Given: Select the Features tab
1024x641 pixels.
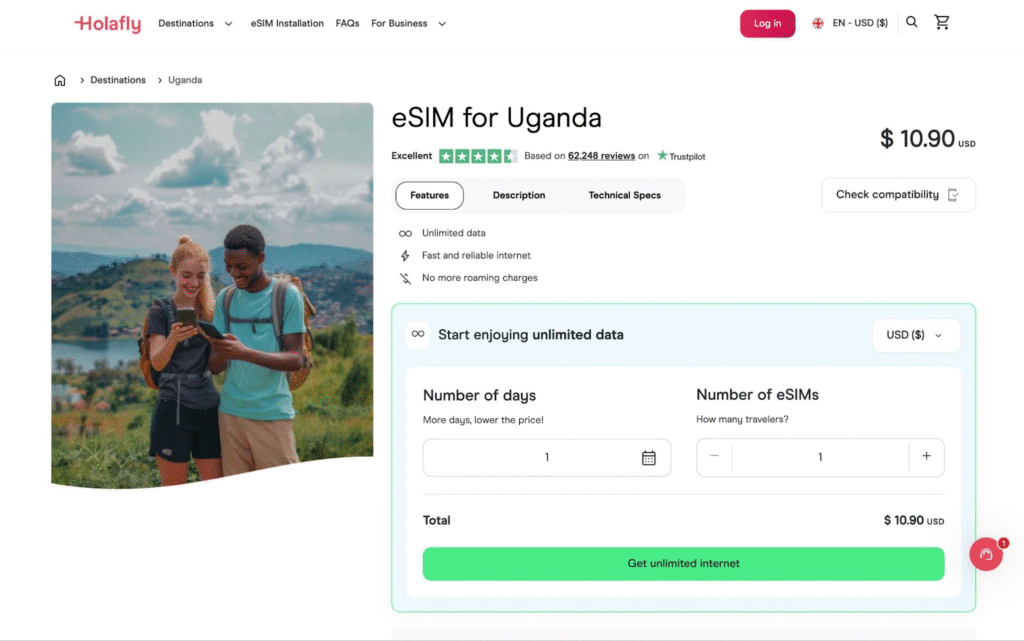Looking at the screenshot, I should click(x=429, y=195).
